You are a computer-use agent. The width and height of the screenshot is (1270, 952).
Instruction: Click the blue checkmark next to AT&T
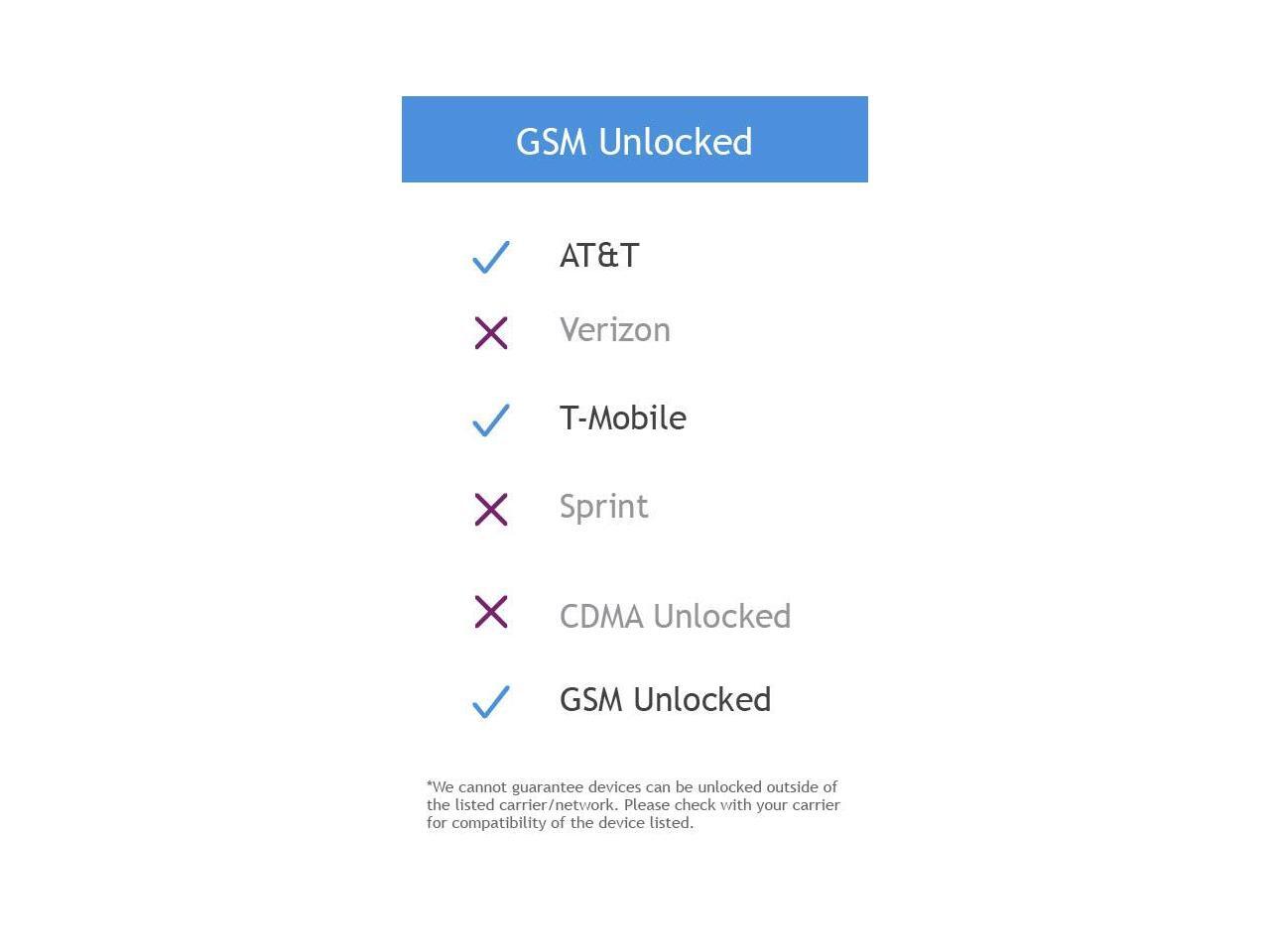pyautogui.click(x=491, y=257)
